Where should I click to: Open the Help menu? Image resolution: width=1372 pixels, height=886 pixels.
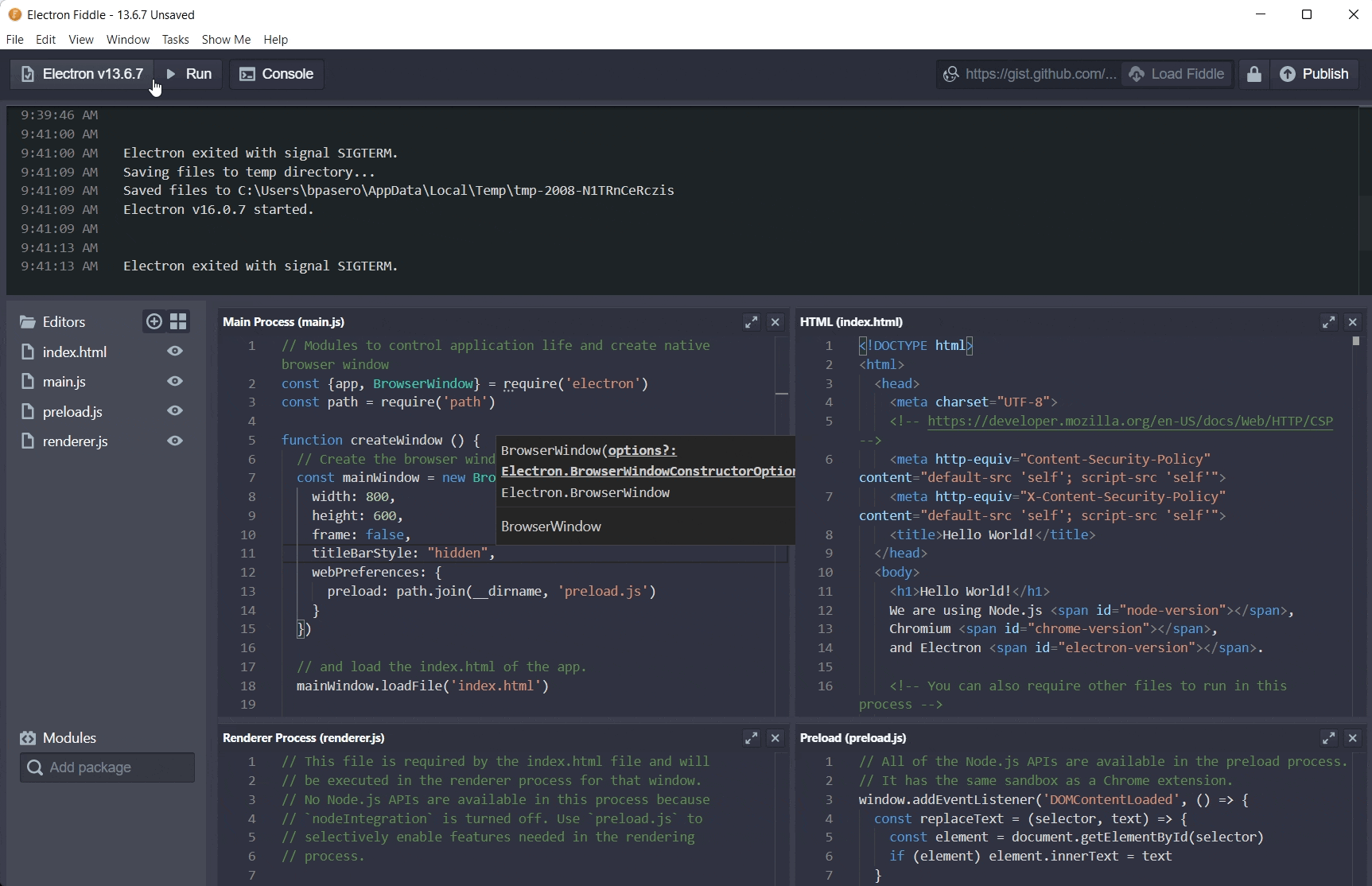point(276,40)
